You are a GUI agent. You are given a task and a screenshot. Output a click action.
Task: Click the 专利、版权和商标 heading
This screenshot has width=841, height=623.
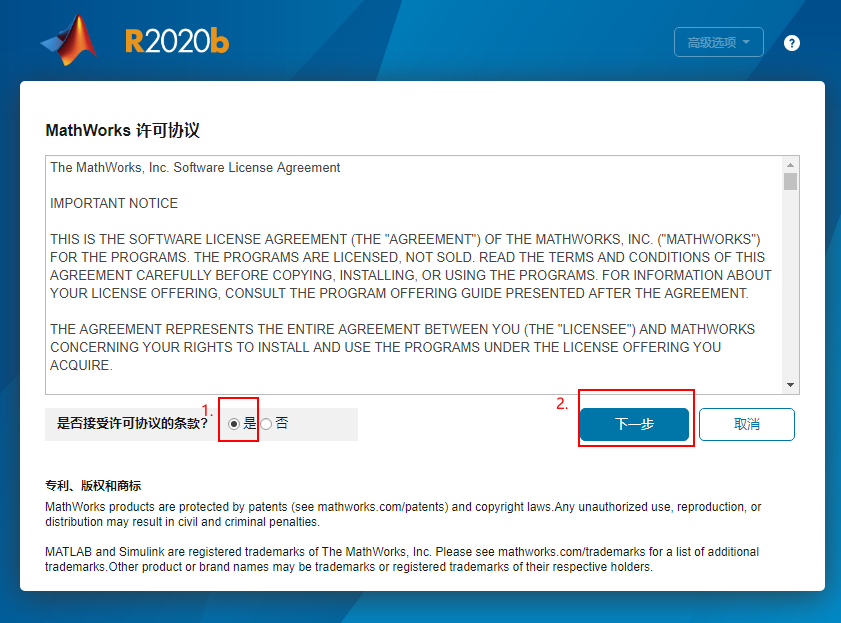pyautogui.click(x=93, y=486)
